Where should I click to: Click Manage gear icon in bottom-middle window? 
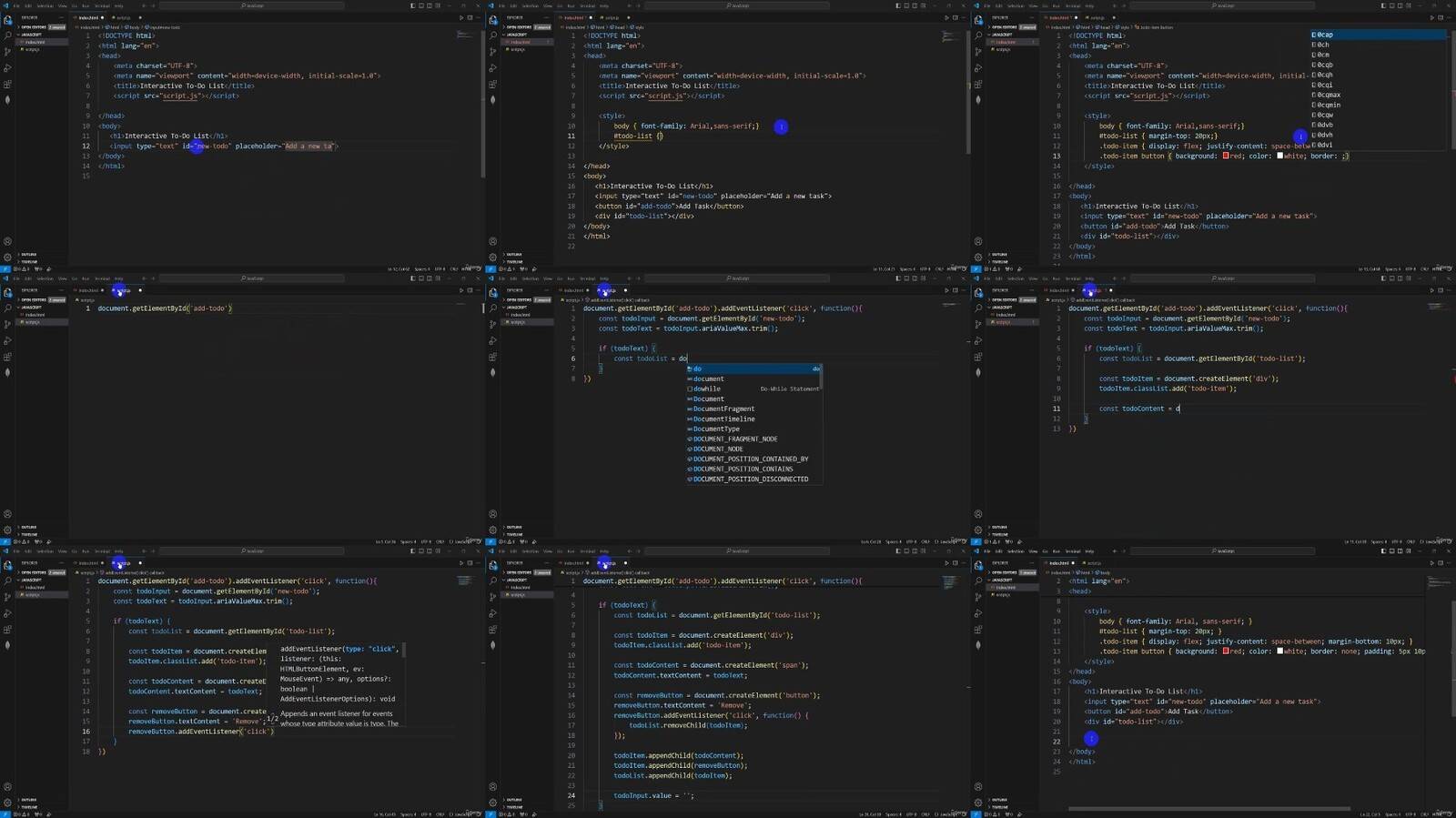tap(492, 803)
